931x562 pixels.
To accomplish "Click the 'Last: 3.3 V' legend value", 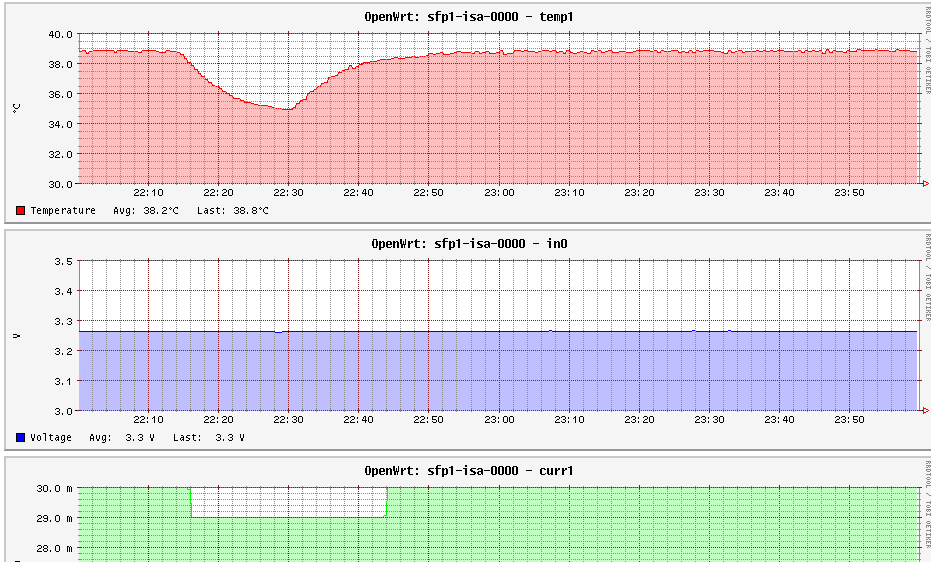I will pos(208,437).
